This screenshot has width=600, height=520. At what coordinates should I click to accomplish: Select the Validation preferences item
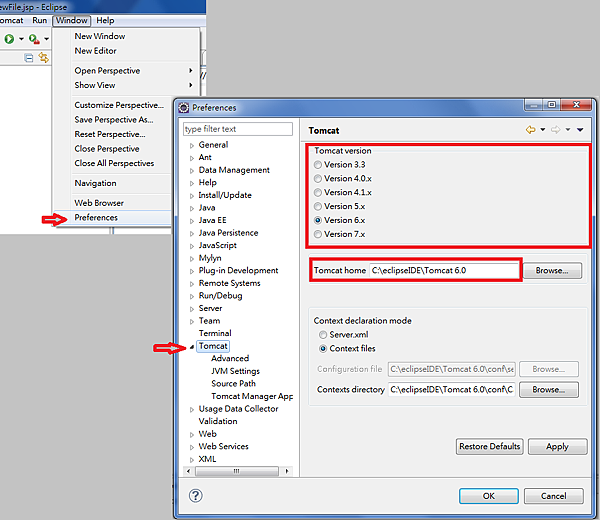(218, 421)
